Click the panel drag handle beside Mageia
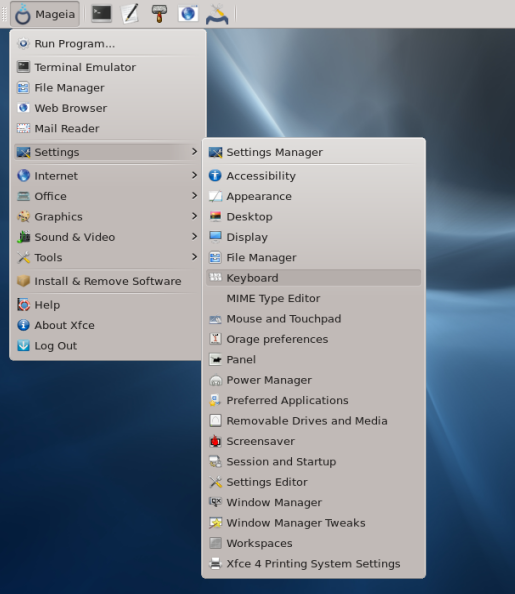The width and height of the screenshot is (515, 594). [5, 14]
